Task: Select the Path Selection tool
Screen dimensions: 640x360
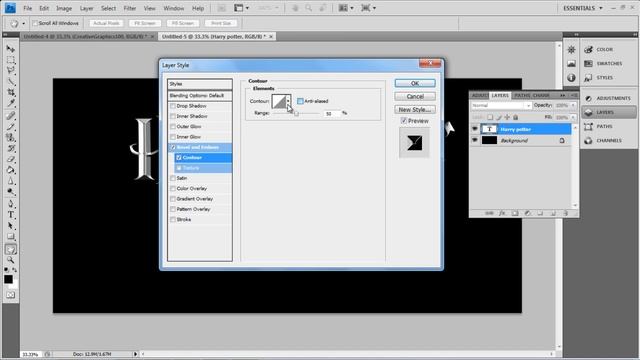Action: (x=11, y=226)
